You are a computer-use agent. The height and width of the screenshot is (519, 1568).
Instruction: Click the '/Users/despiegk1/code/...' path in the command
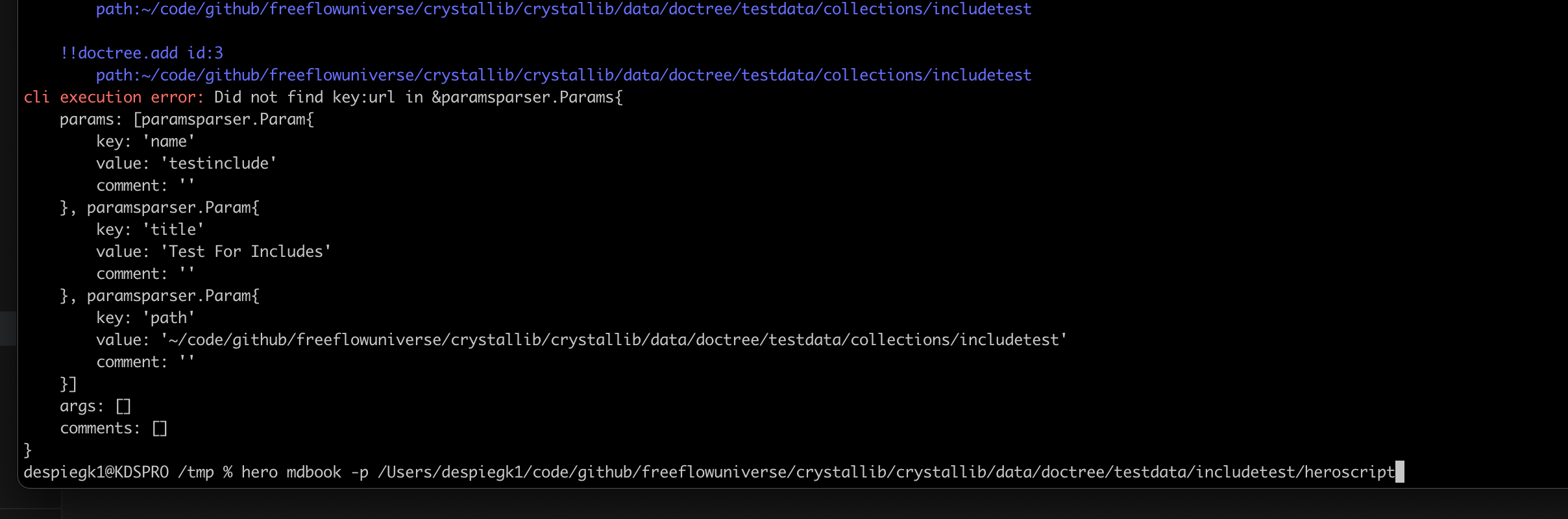click(x=886, y=472)
